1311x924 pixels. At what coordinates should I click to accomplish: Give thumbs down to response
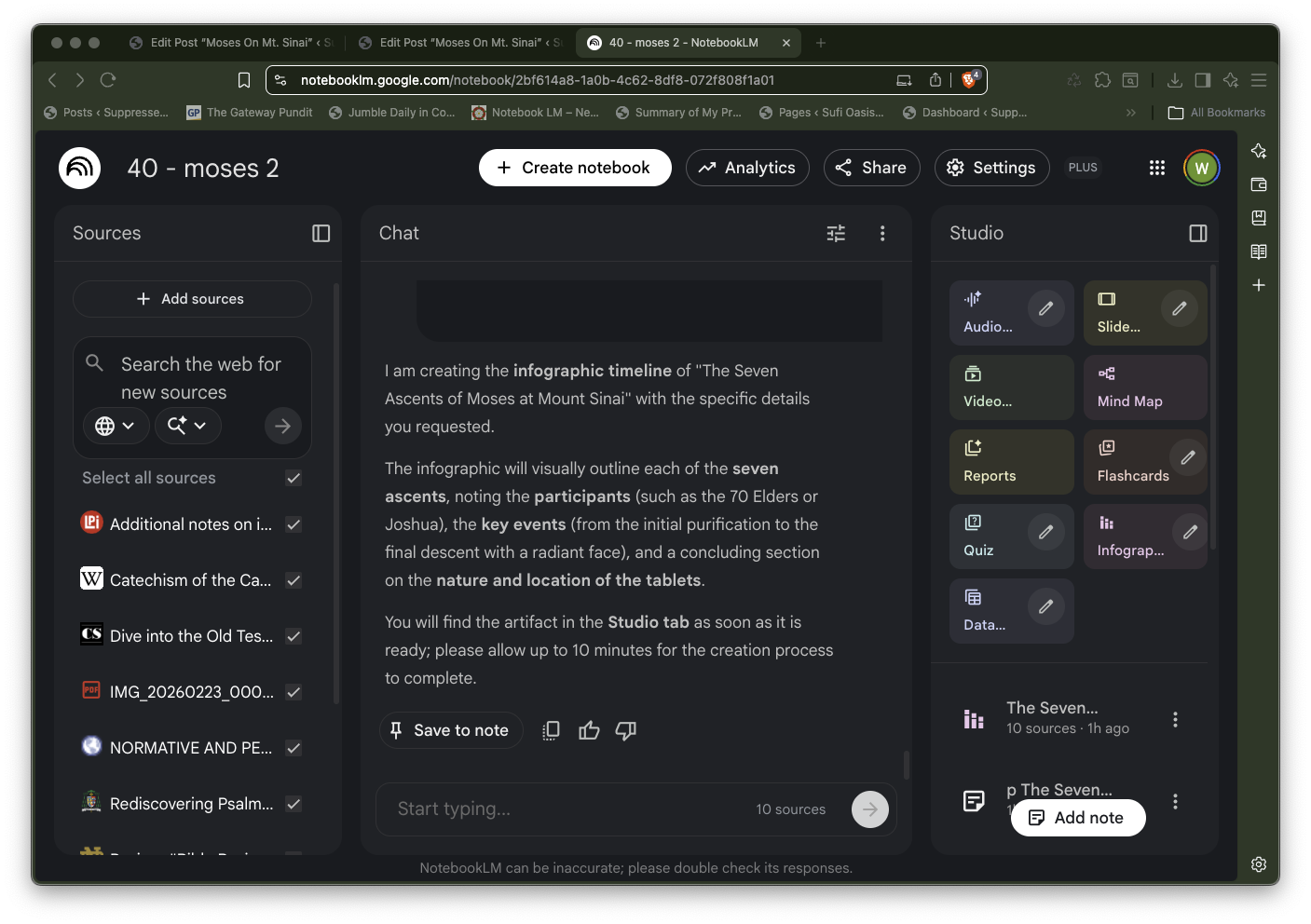click(x=626, y=731)
